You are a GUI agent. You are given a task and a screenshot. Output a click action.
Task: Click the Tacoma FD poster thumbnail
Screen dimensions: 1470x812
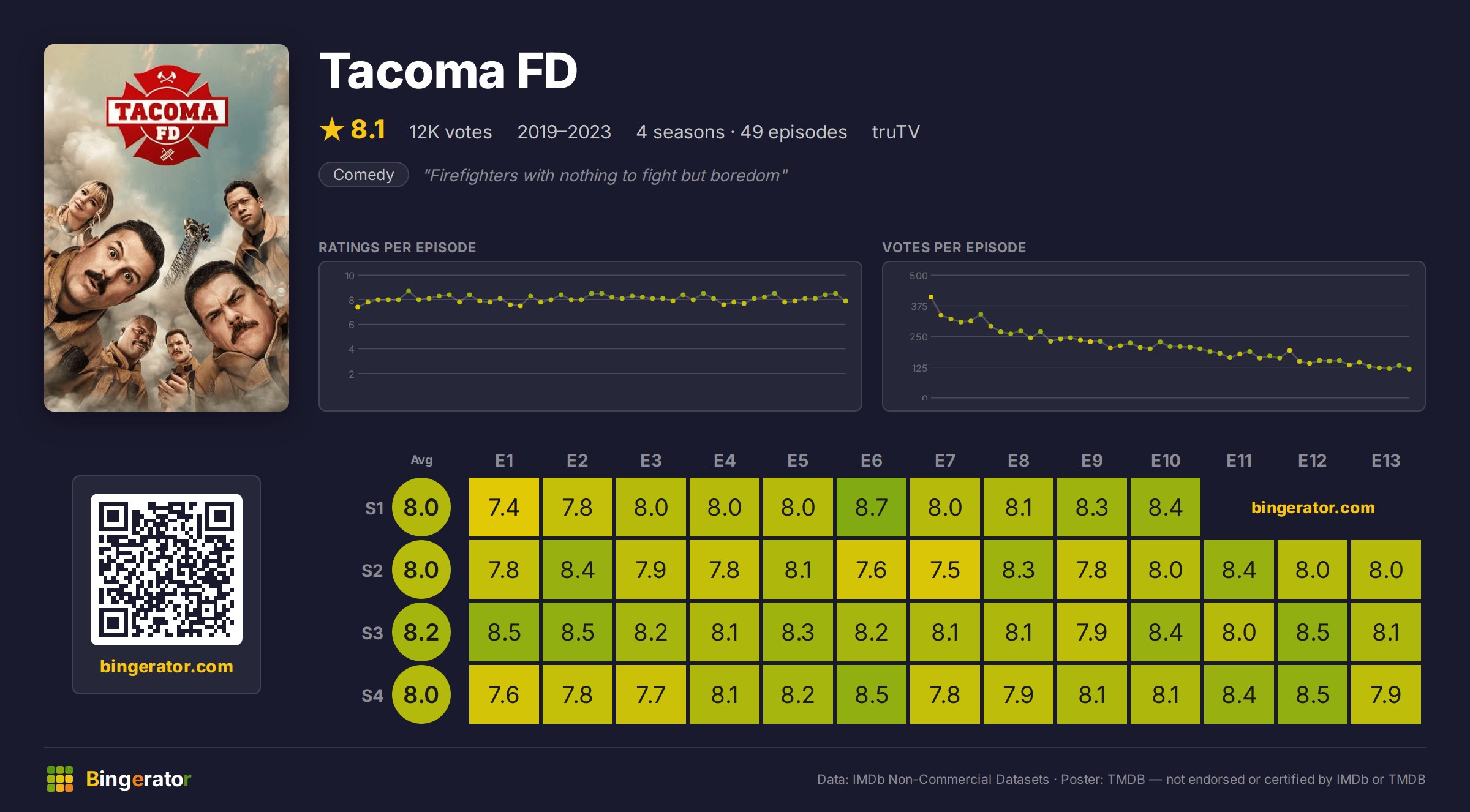point(167,228)
